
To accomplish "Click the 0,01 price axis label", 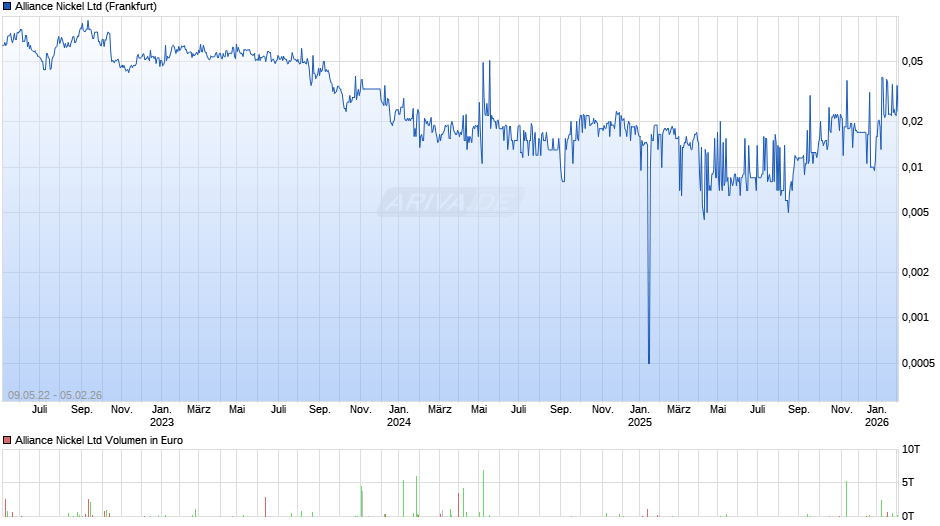I will [x=912, y=167].
